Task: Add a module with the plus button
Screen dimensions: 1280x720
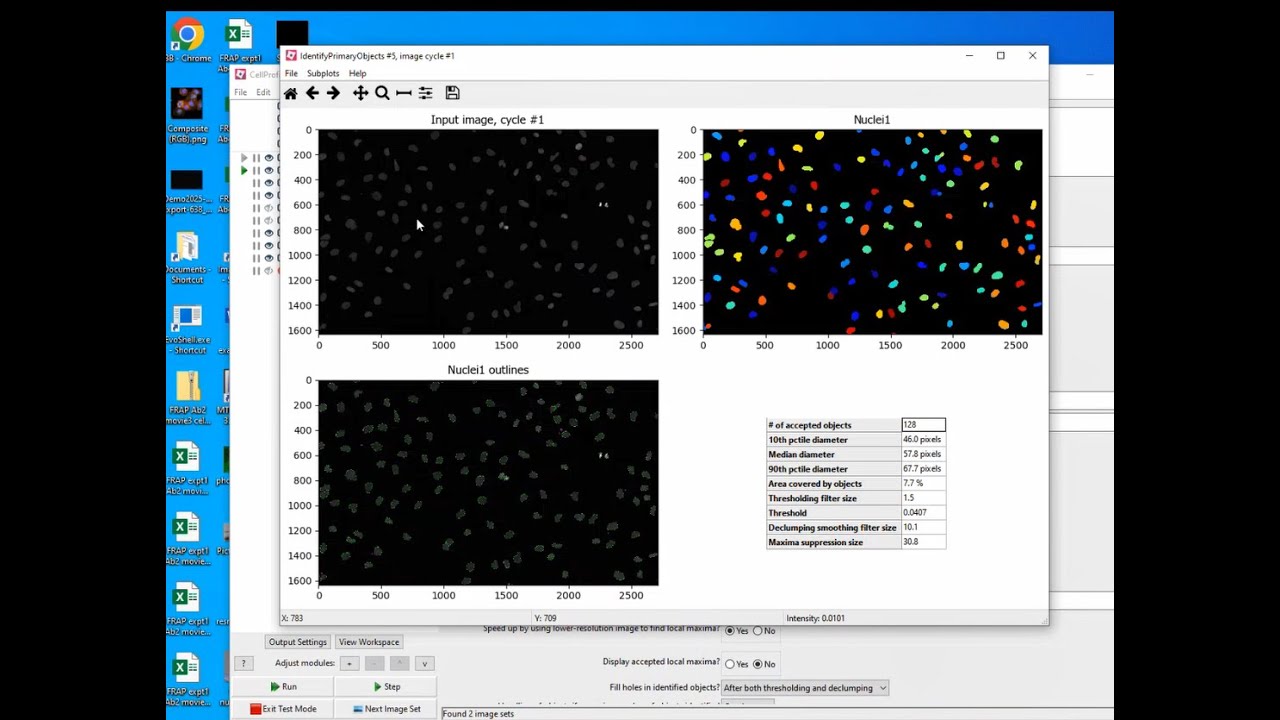Action: [x=349, y=663]
